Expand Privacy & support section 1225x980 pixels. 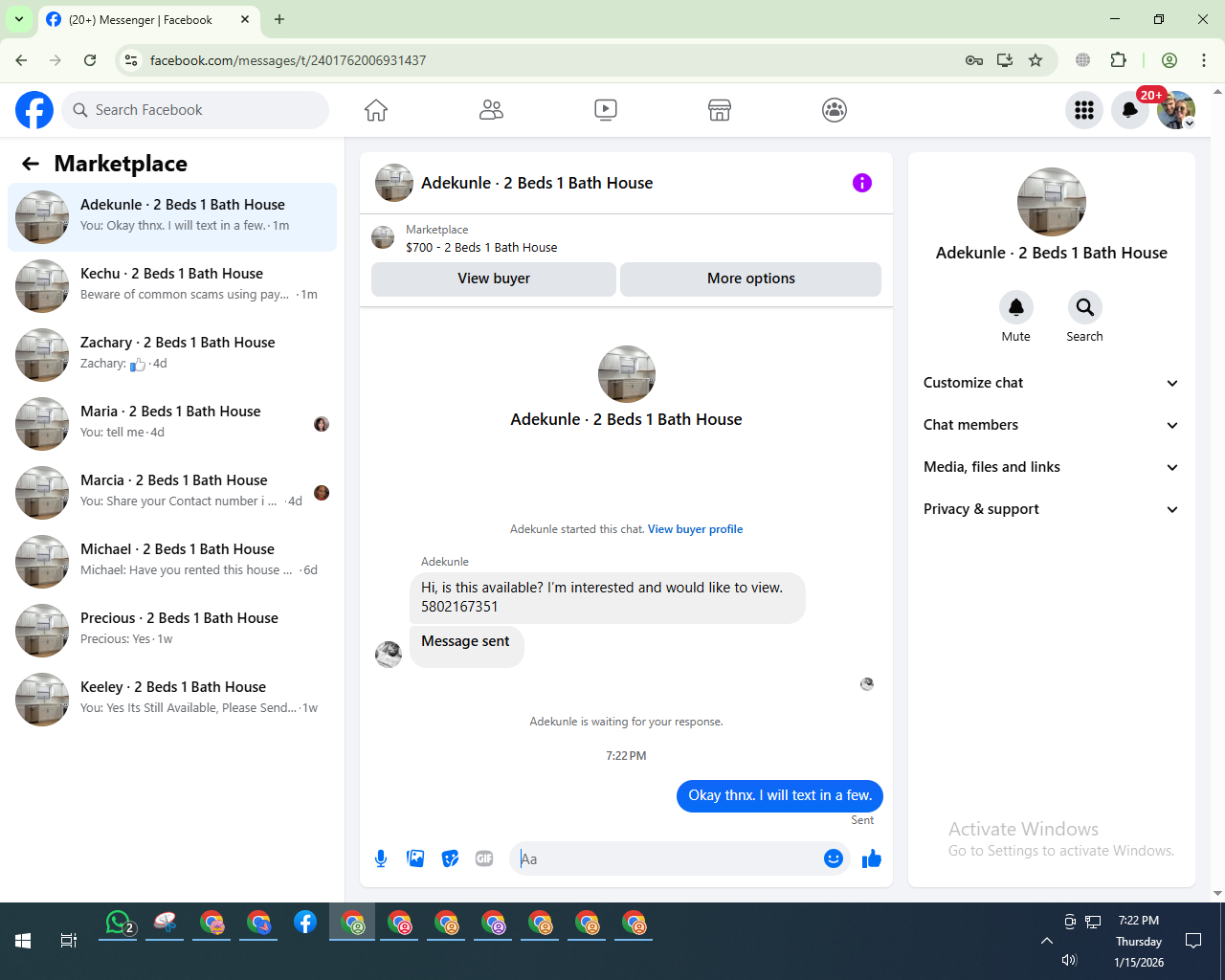1051,509
